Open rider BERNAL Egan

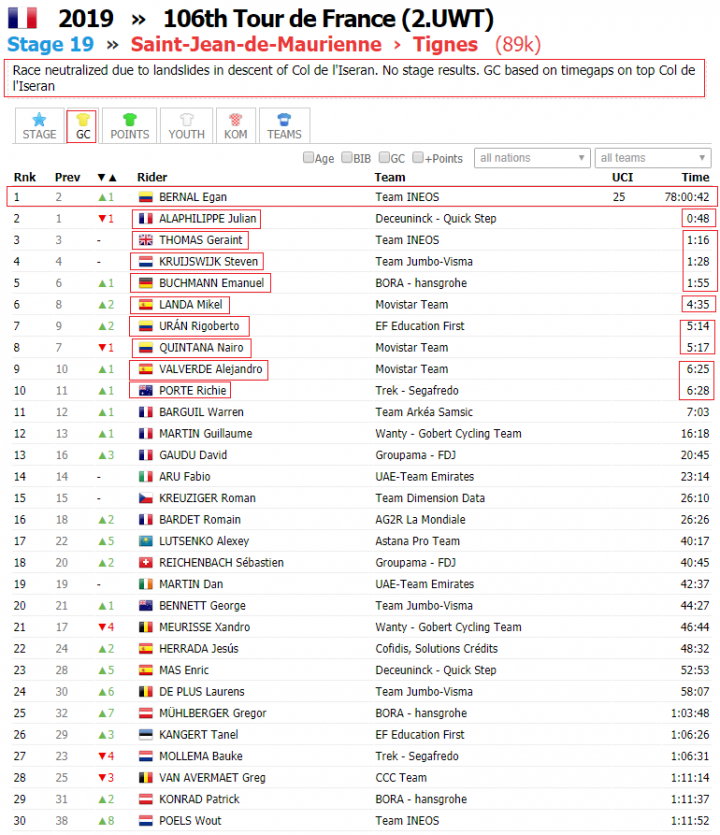click(193, 197)
